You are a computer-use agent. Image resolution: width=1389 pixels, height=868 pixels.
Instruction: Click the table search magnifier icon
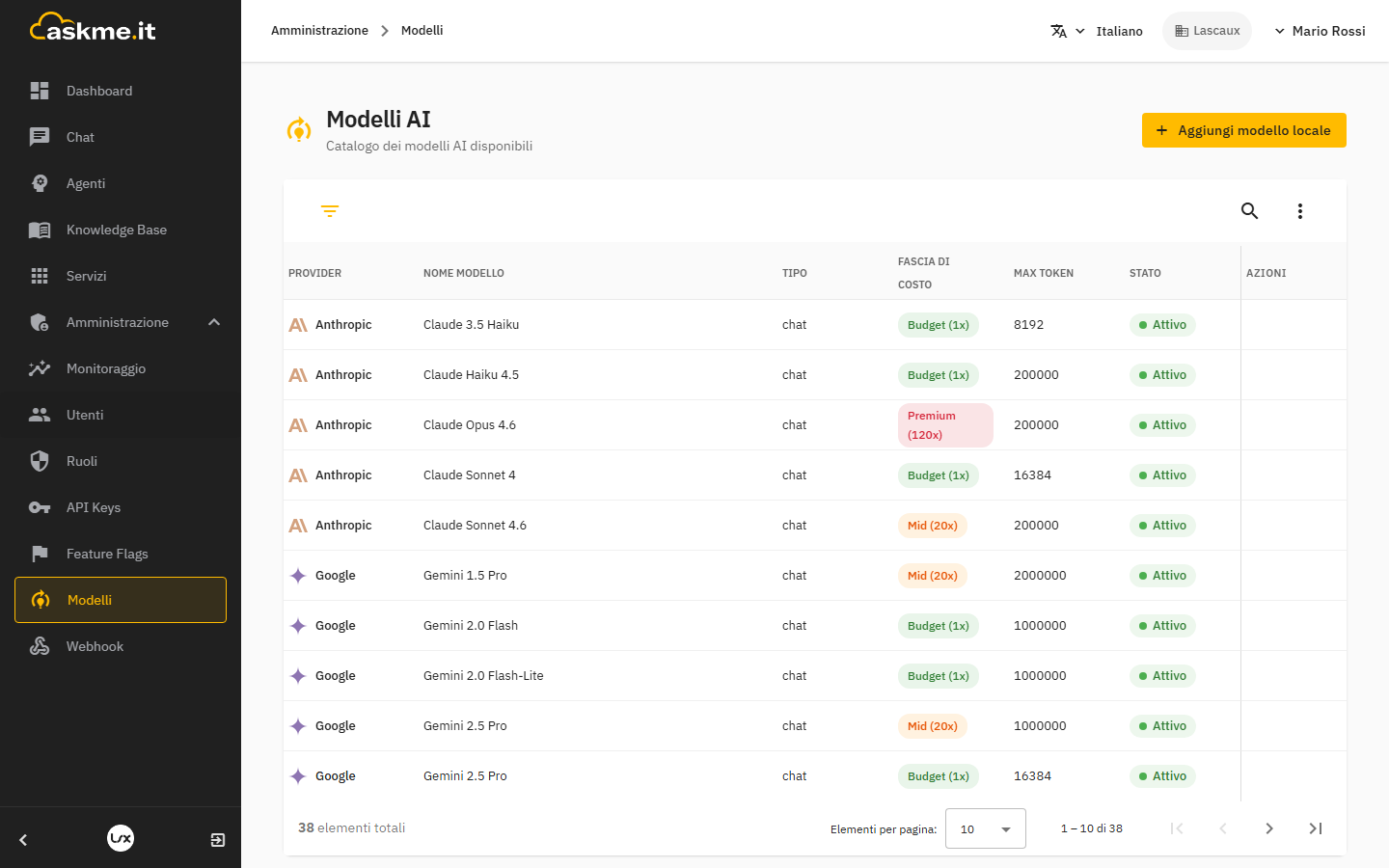1250,211
